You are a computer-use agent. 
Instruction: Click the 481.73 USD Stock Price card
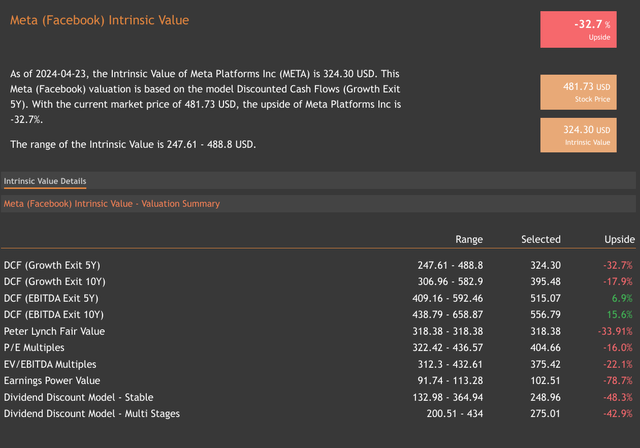(578, 92)
